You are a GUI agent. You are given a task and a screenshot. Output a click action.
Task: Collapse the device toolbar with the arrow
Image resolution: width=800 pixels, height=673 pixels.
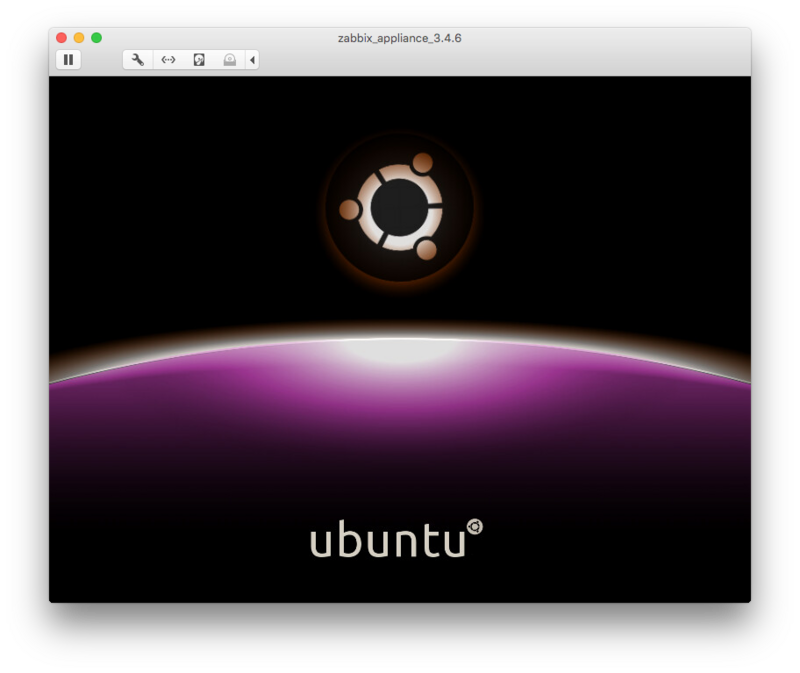[x=252, y=60]
